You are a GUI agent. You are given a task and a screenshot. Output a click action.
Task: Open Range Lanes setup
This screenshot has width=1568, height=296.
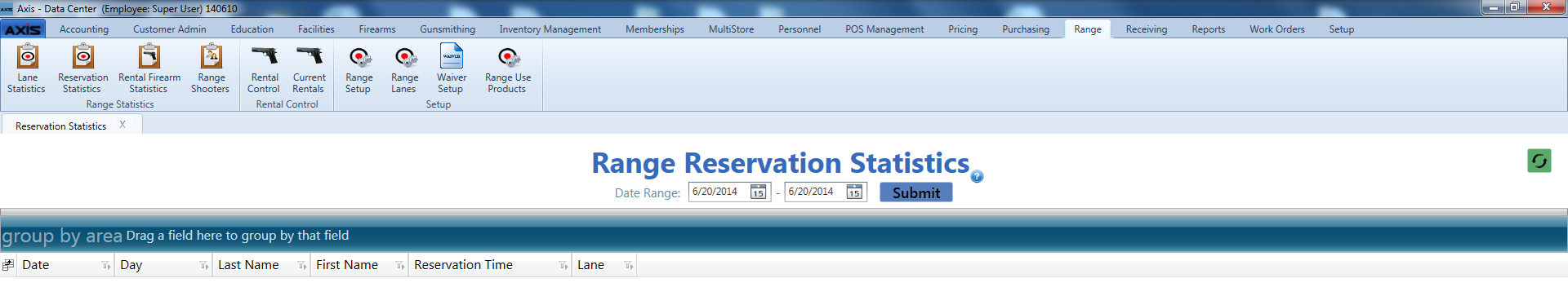tap(404, 68)
